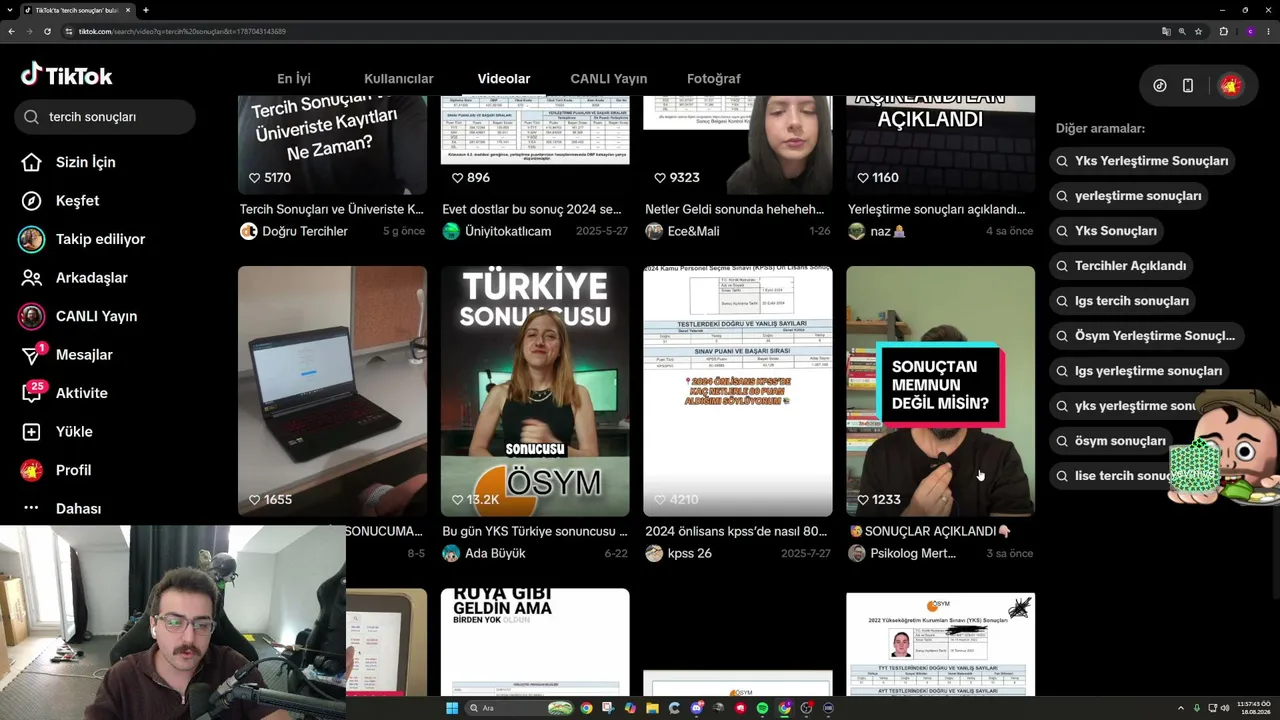This screenshot has width=1280, height=720.
Task: Visit the Ece&Mali profile
Action: (x=682, y=231)
